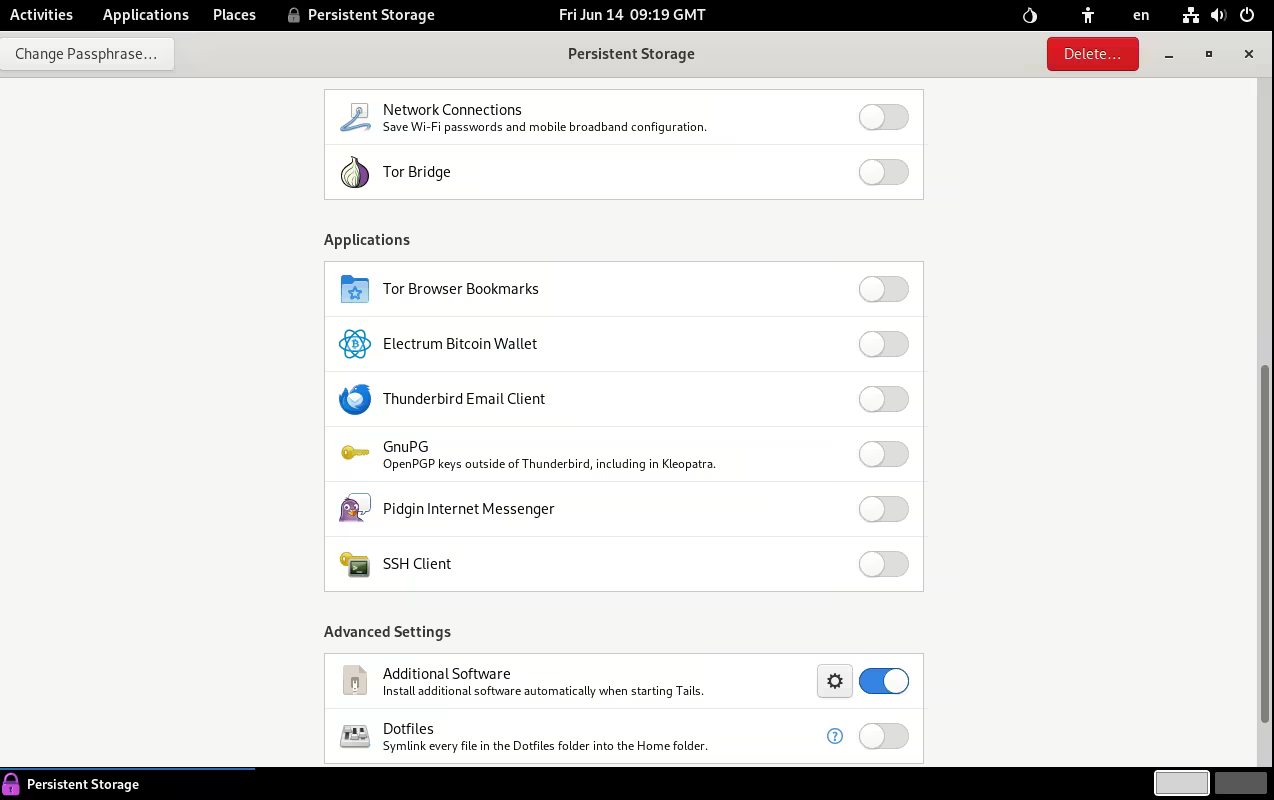1274x800 pixels.
Task: Click the Tor Bridge onion icon
Action: (x=354, y=172)
